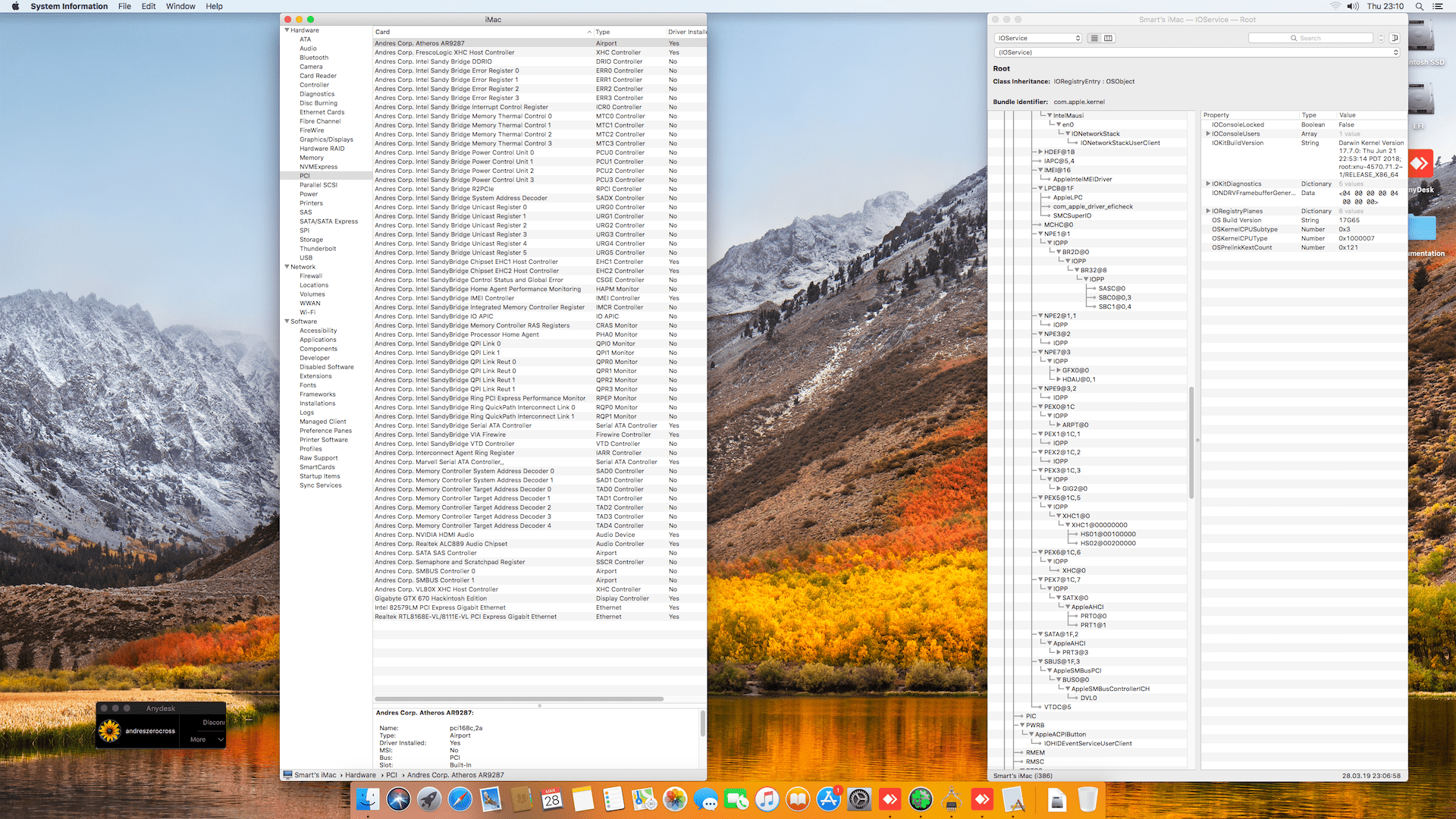Open the Apple menu
1456x819 pixels.
pos(15,6)
